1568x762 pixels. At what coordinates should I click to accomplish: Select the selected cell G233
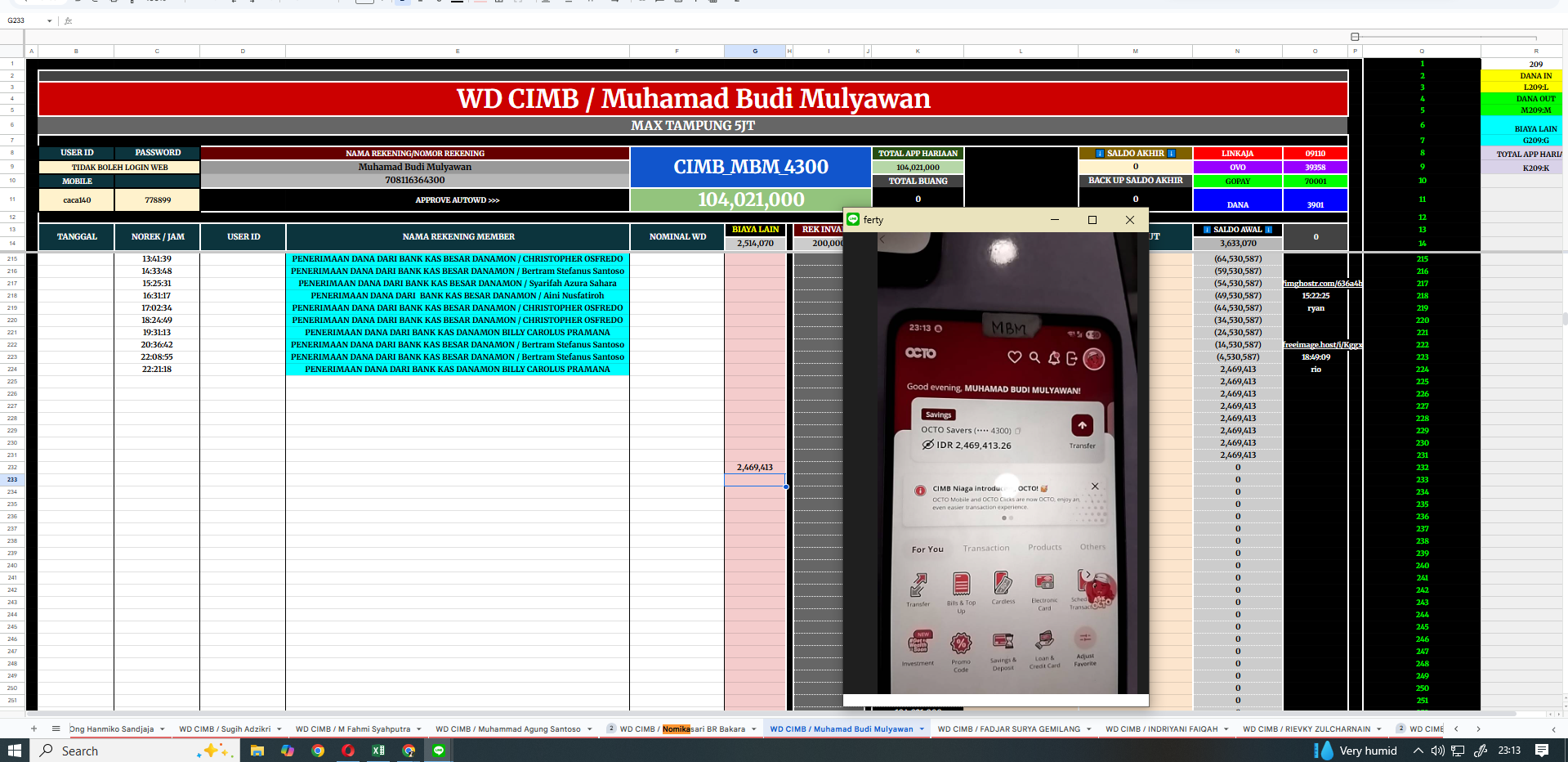point(755,480)
